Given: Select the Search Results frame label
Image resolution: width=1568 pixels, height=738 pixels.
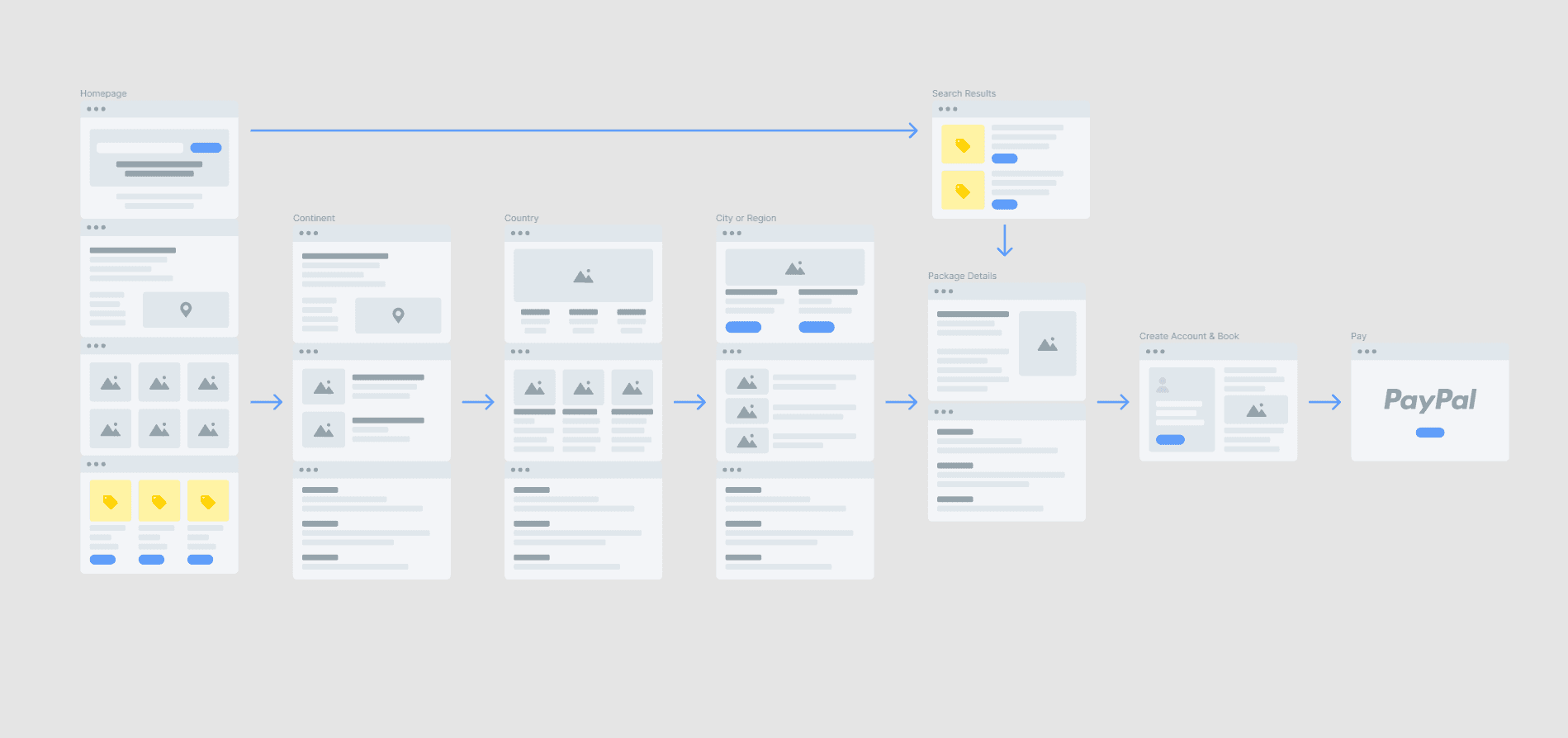Looking at the screenshot, I should tap(964, 93).
